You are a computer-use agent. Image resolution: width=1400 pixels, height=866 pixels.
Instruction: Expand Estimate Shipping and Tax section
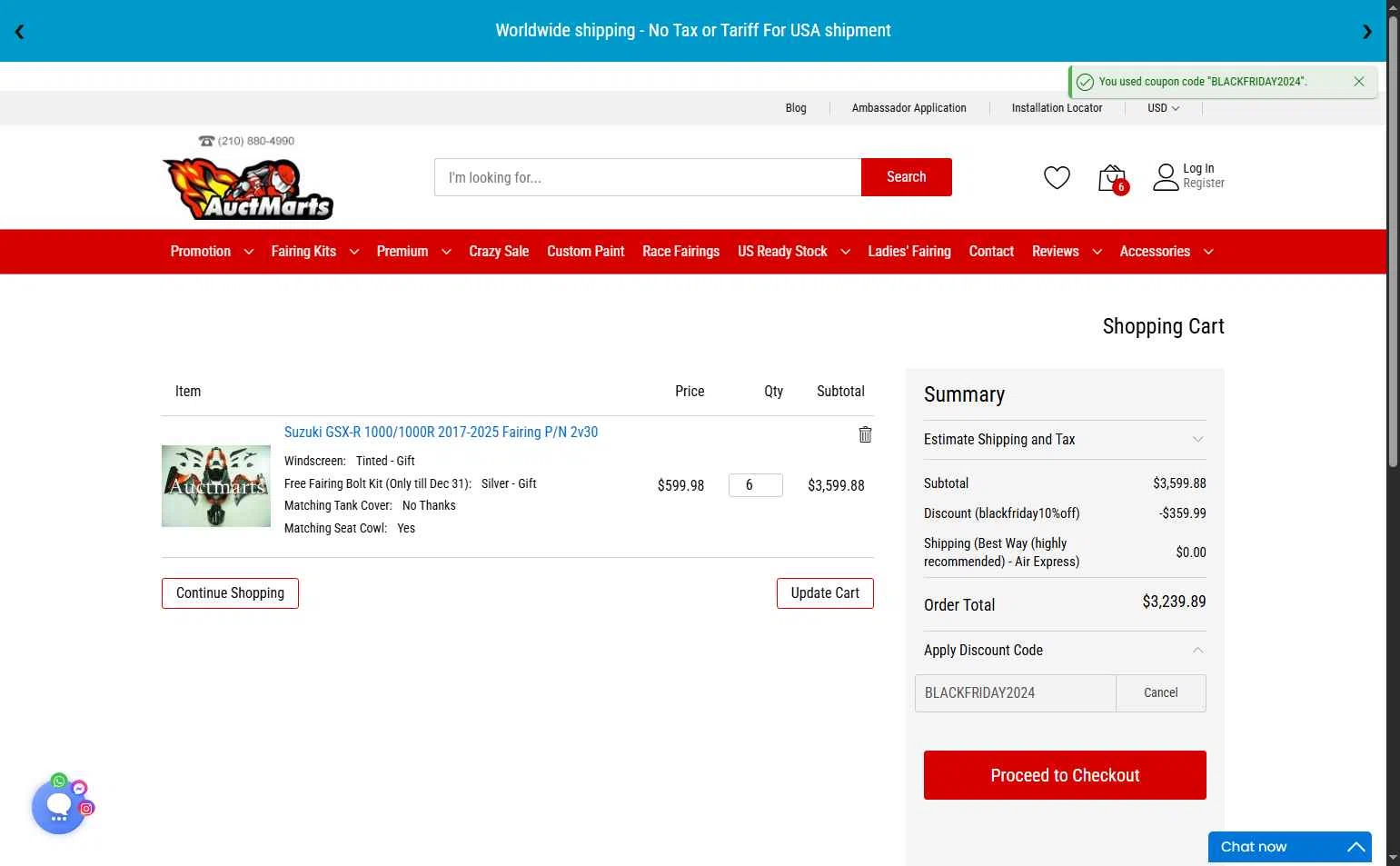point(1065,440)
